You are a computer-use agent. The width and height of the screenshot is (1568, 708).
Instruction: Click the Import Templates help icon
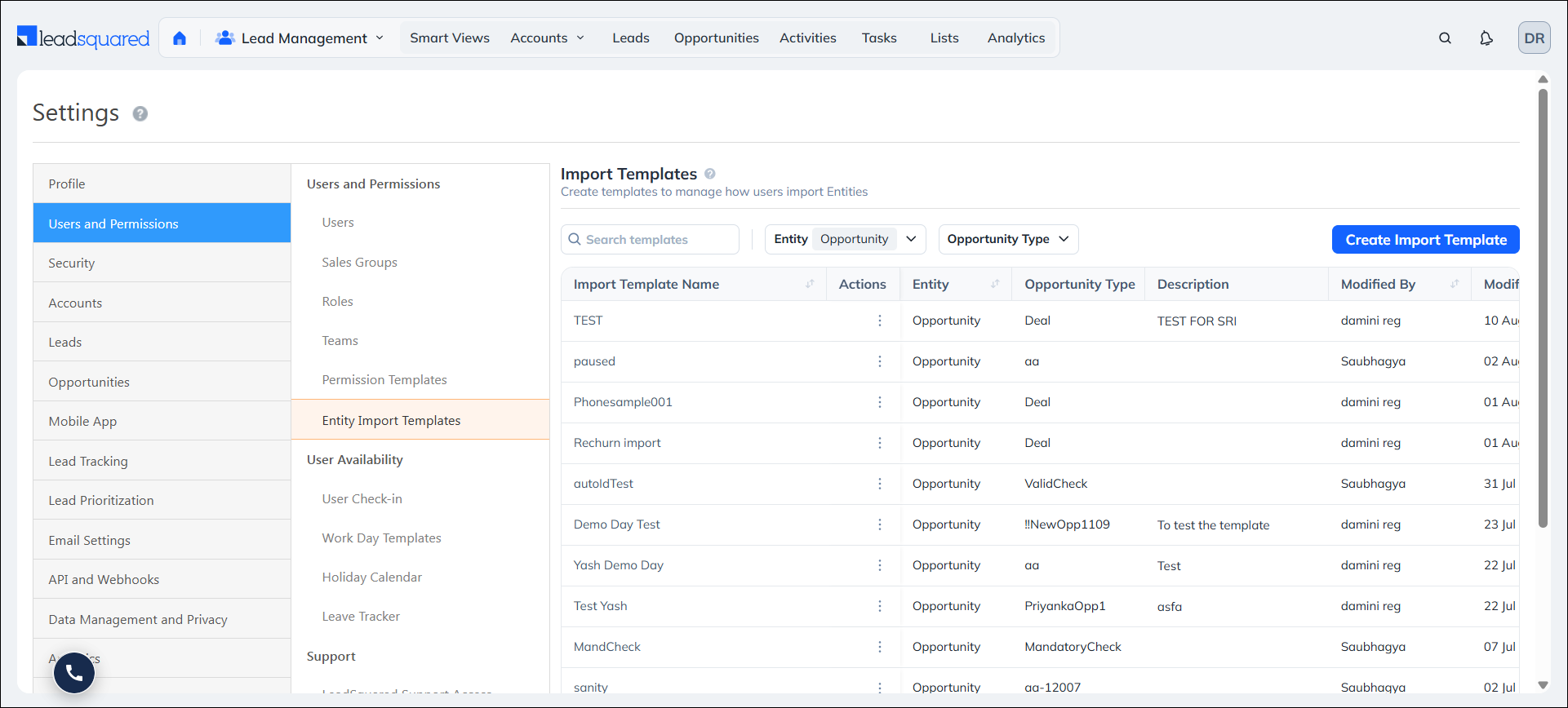click(710, 174)
